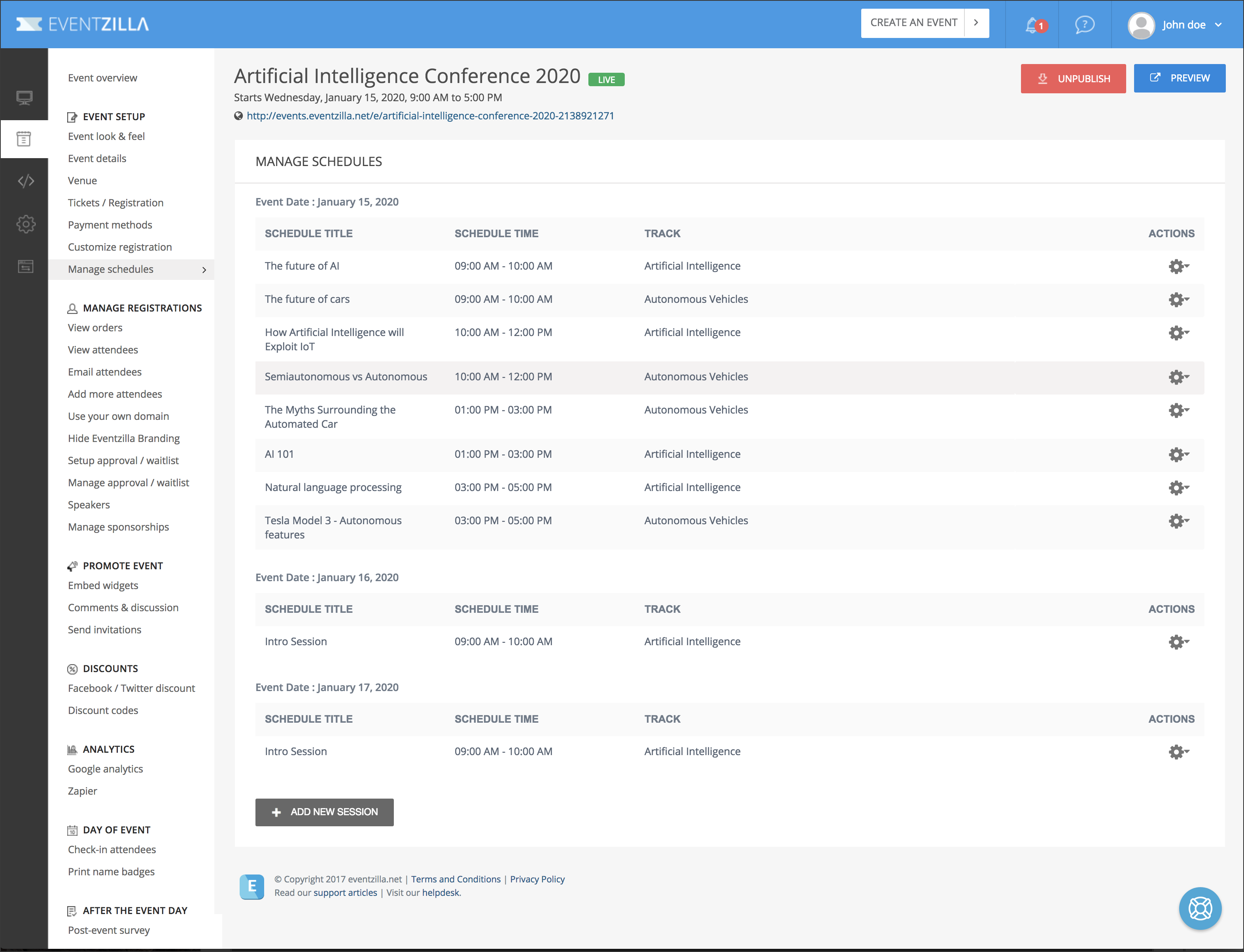Click arrow beside Create an Event
Image resolution: width=1244 pixels, height=952 pixels.
(976, 23)
